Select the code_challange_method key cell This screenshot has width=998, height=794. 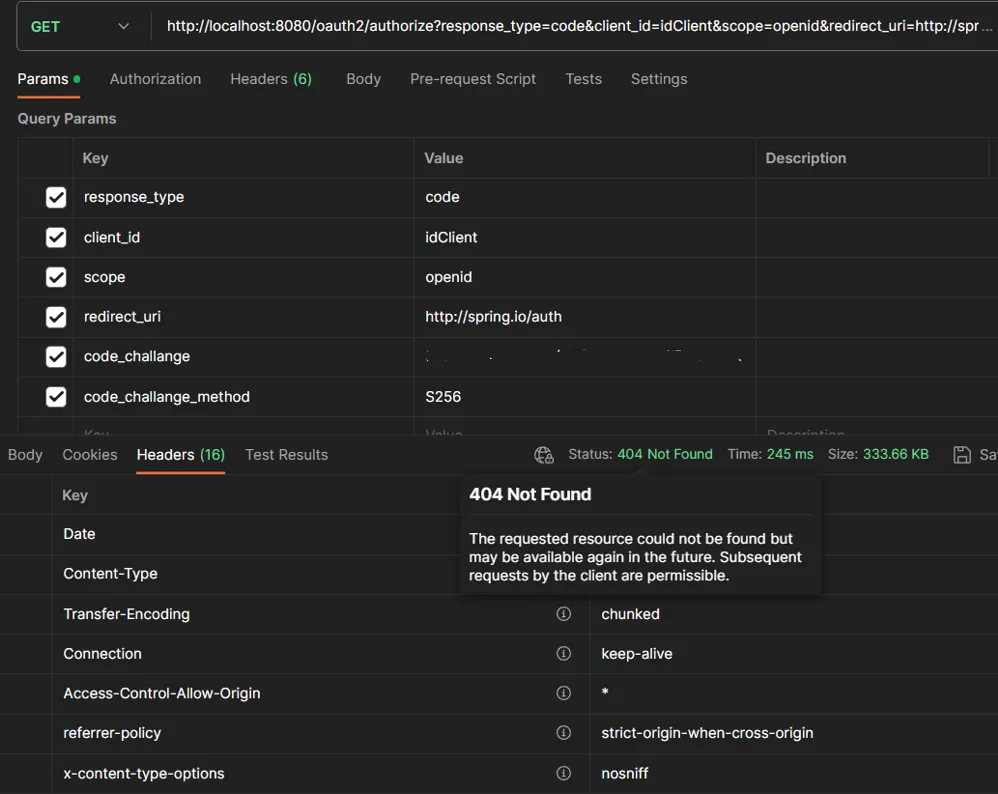[x=243, y=397]
